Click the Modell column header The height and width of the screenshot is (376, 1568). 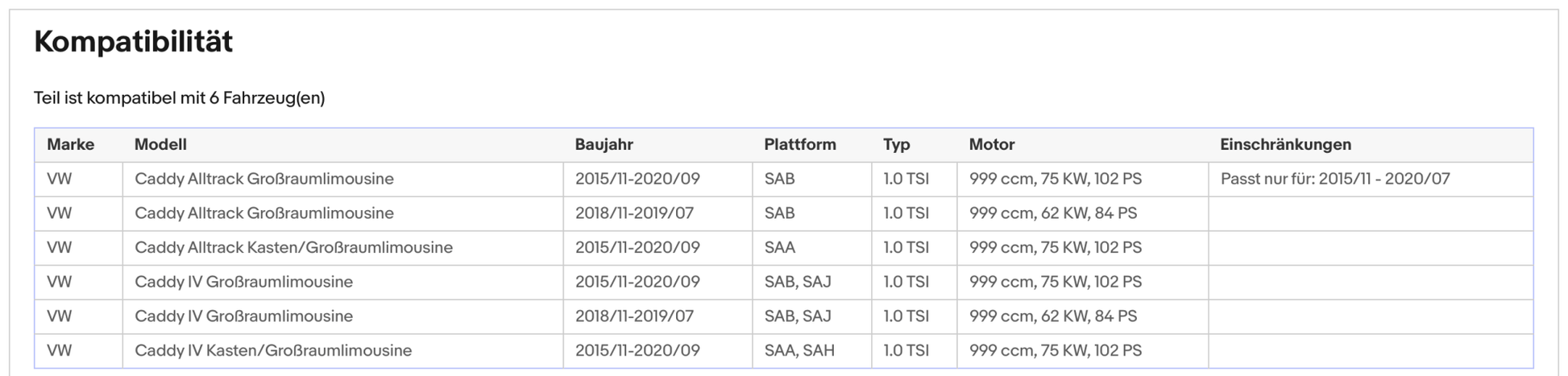(x=160, y=144)
